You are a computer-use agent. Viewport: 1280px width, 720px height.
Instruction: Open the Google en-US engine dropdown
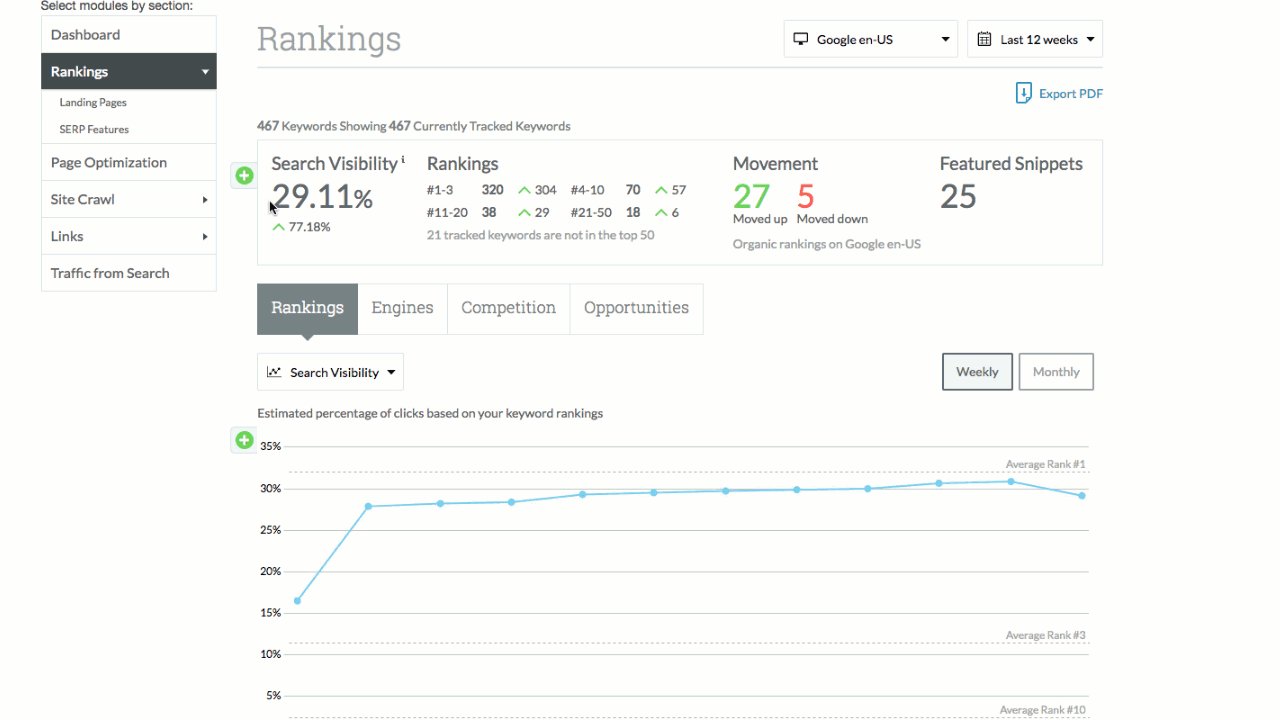tap(871, 39)
